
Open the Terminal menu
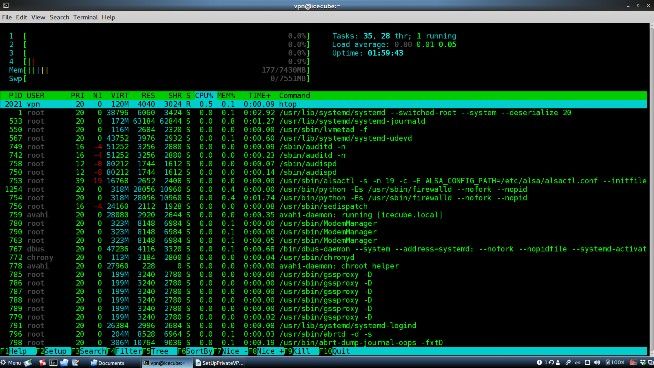click(x=85, y=17)
